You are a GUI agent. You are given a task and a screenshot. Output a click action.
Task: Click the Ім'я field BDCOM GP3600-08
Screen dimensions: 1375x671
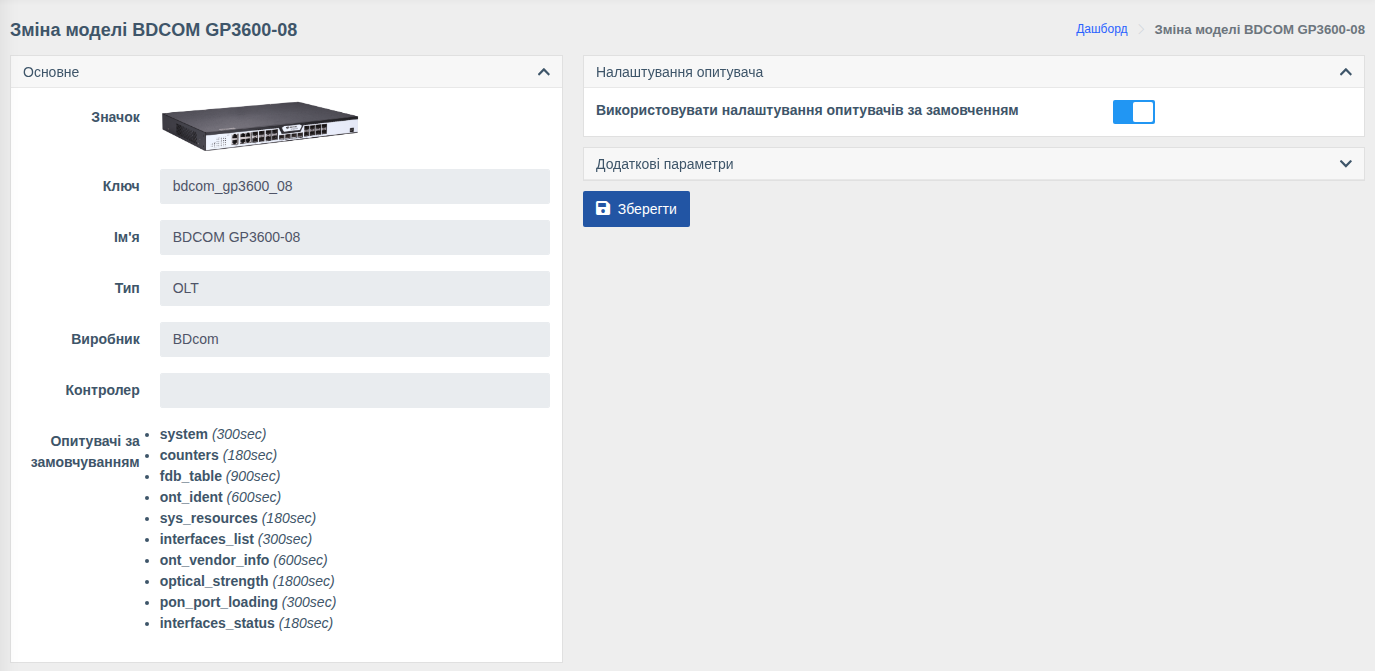pyautogui.click(x=355, y=237)
